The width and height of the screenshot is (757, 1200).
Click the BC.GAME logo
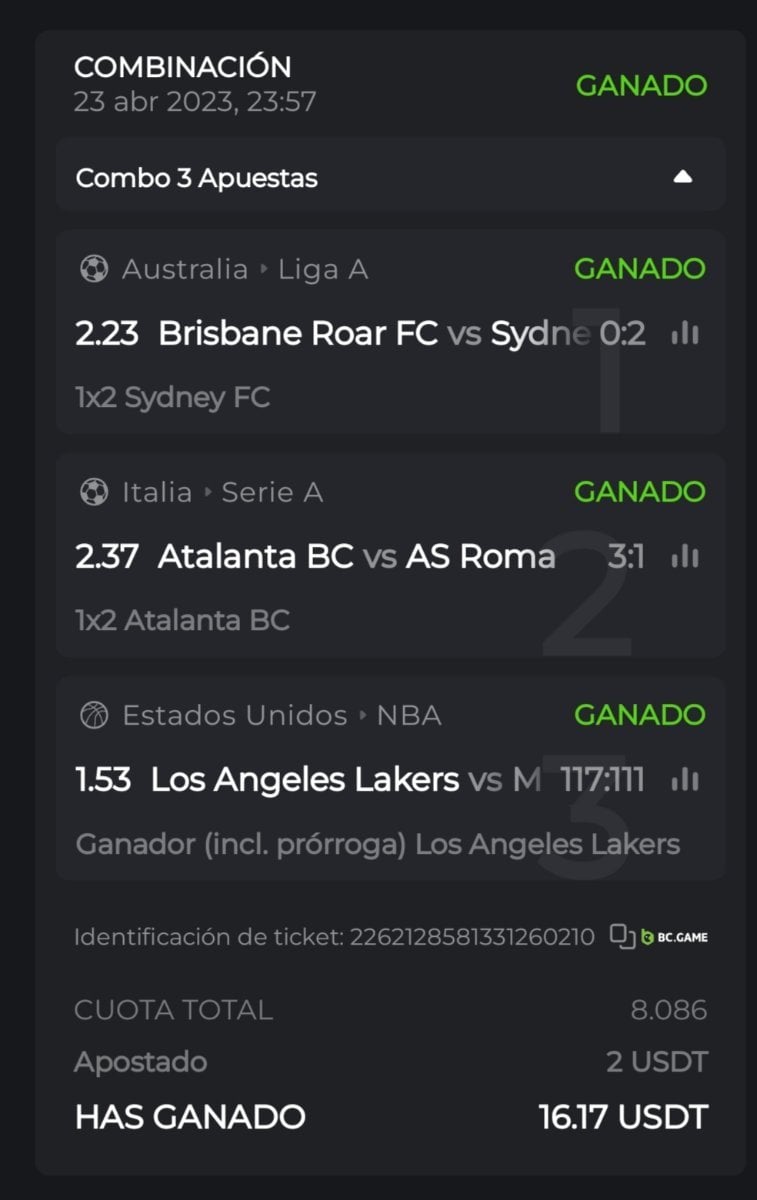[675, 937]
